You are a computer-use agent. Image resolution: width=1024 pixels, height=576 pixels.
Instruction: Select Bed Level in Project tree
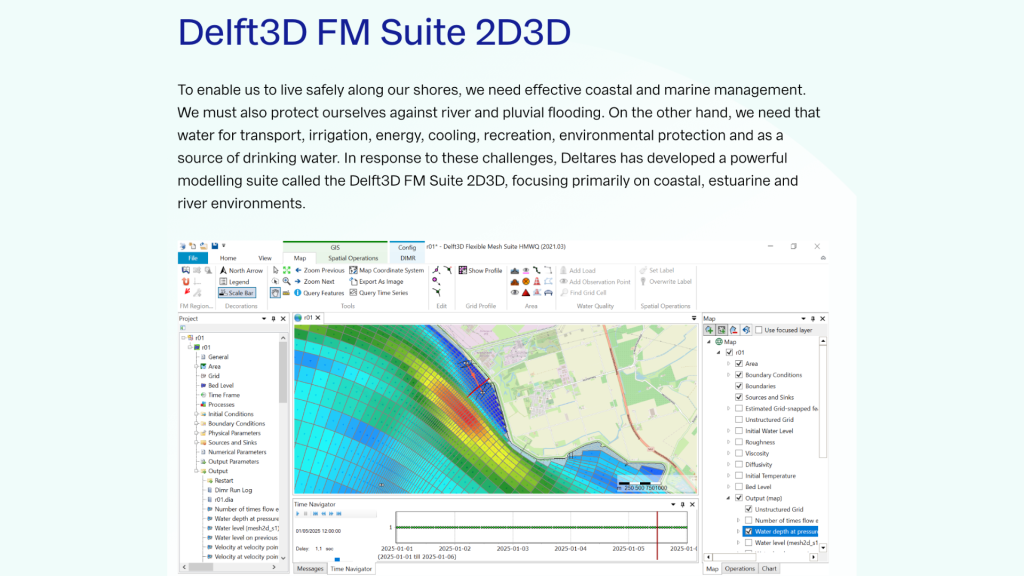[x=221, y=385]
